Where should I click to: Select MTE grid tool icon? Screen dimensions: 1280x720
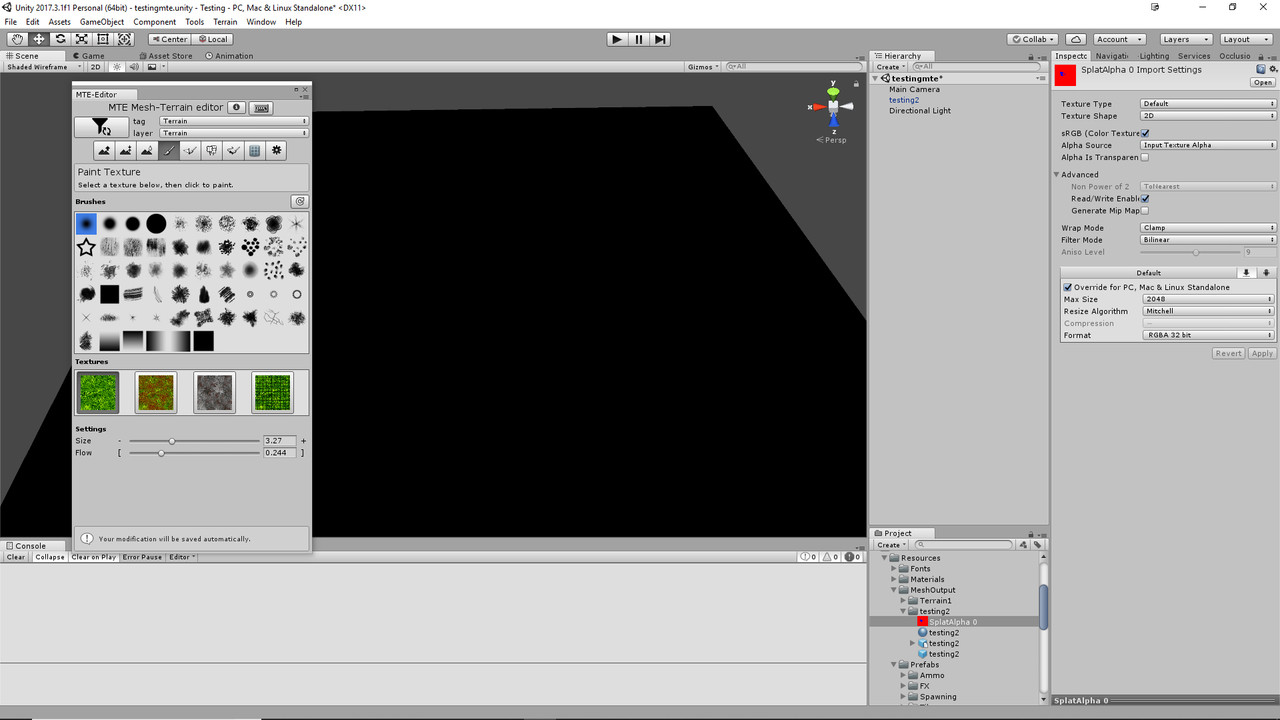255,151
